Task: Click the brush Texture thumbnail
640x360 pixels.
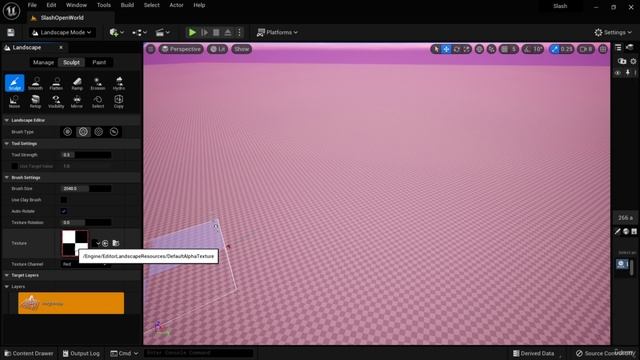Action: (75, 243)
